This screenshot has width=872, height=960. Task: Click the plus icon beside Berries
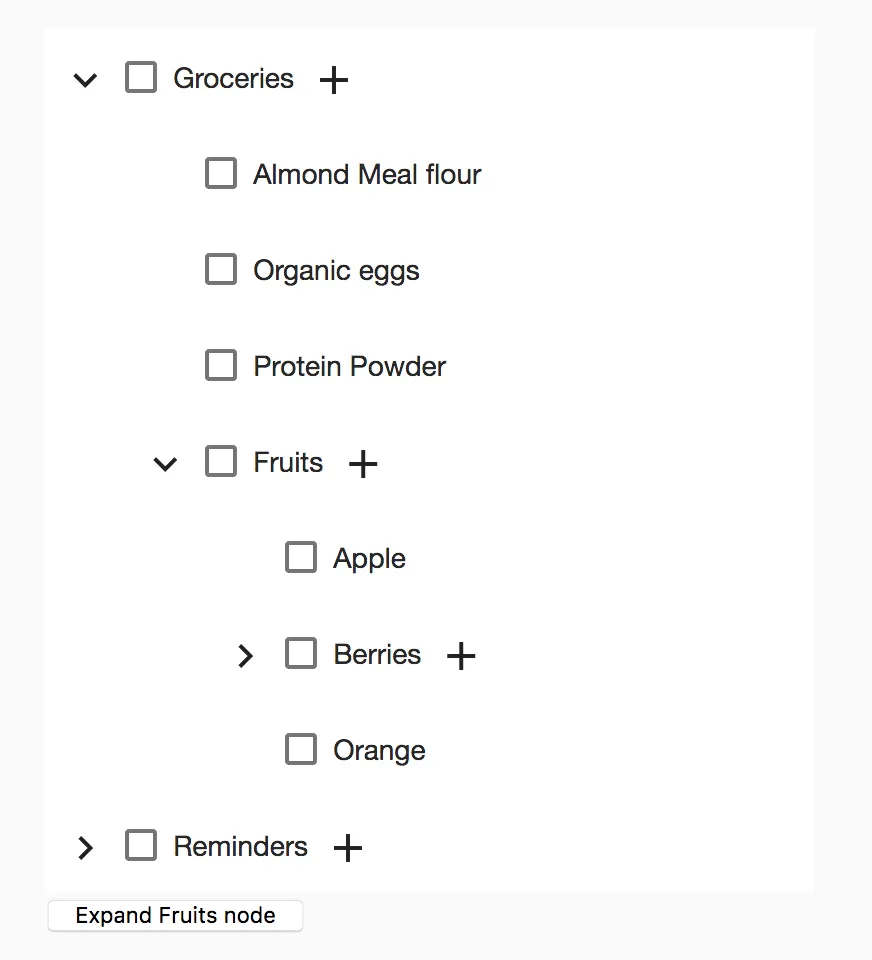coord(460,656)
